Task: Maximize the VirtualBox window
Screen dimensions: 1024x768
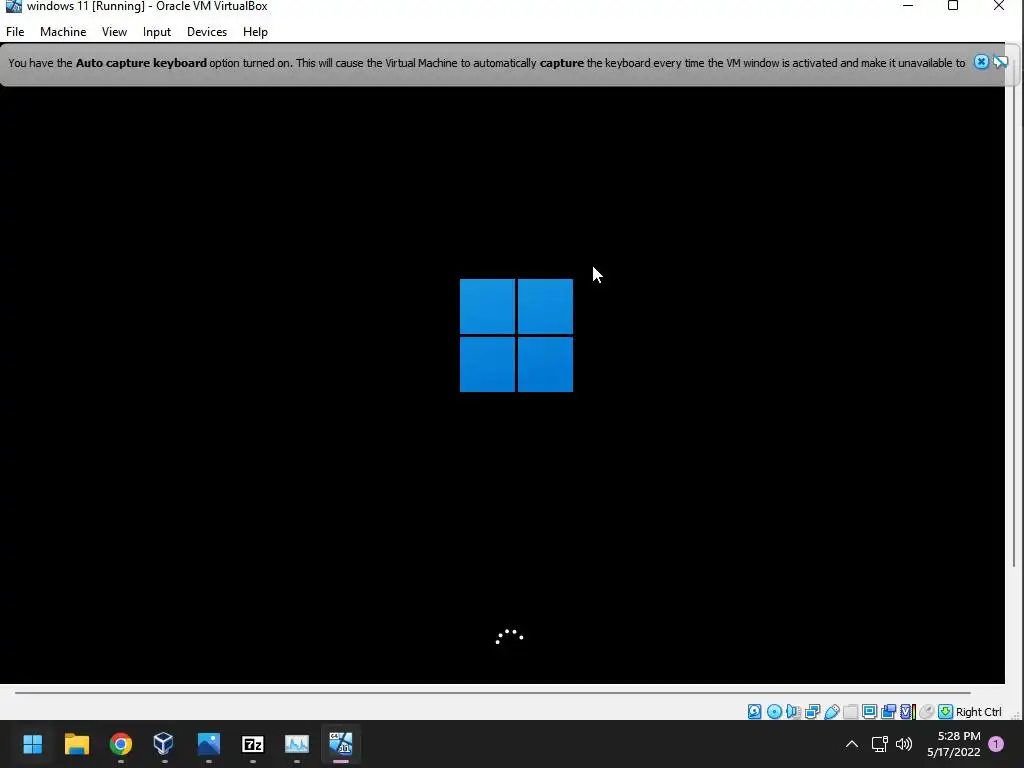Action: pos(953,6)
